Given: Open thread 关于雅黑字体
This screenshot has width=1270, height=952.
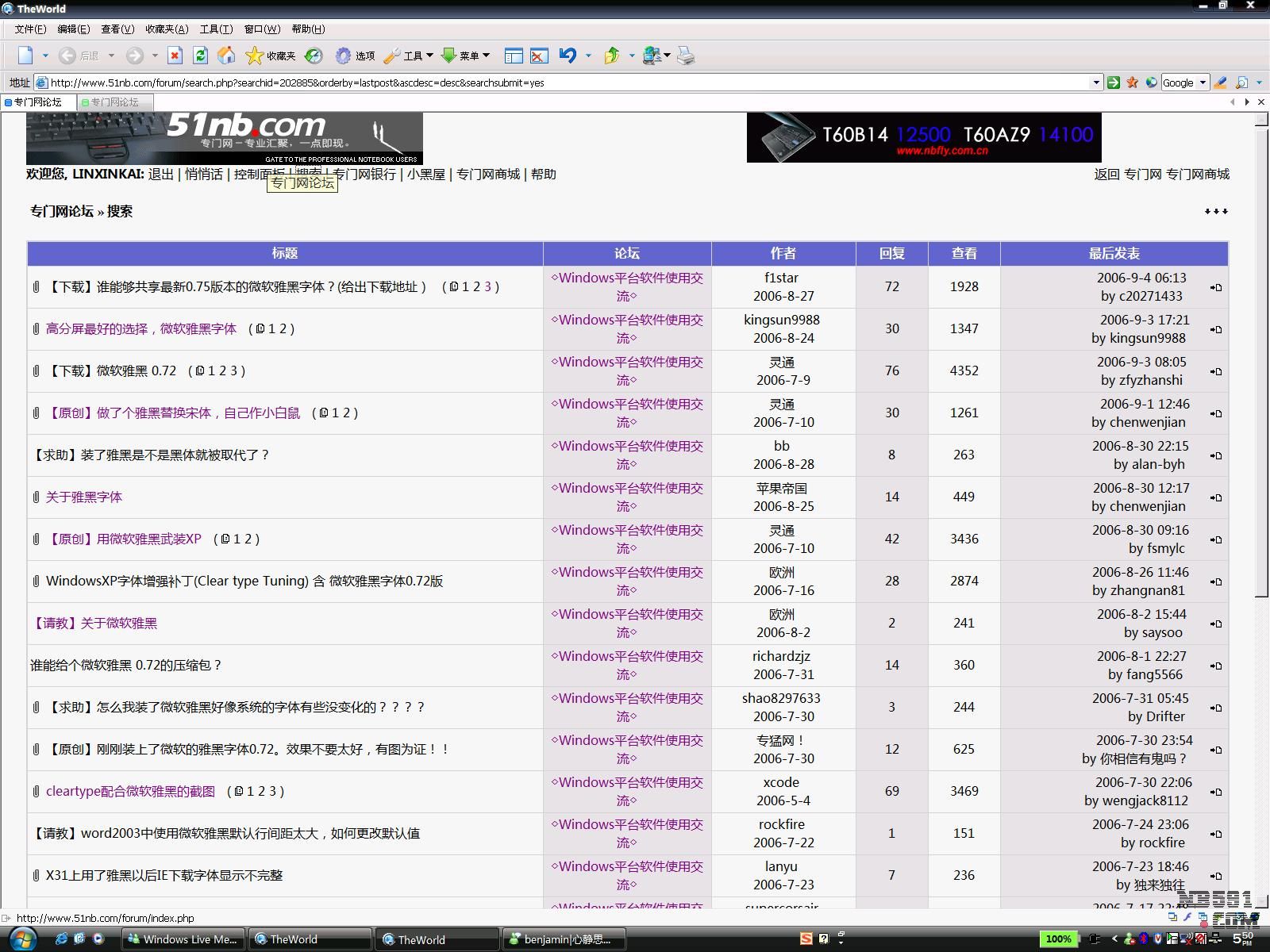Looking at the screenshot, I should 84,497.
